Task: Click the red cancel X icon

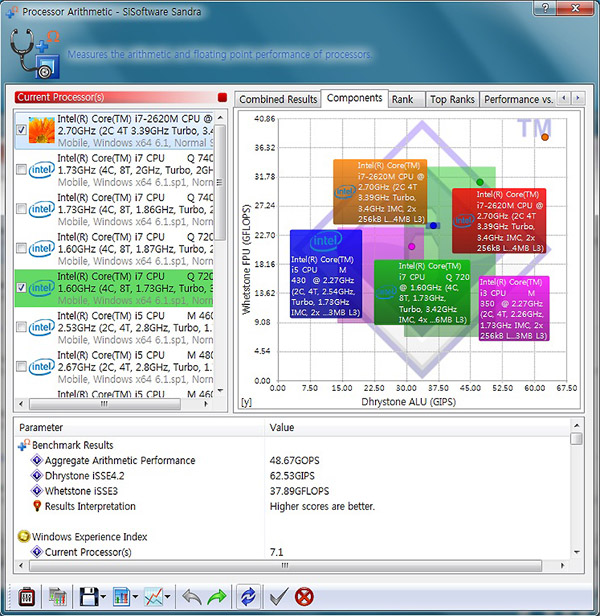Action: [x=304, y=597]
